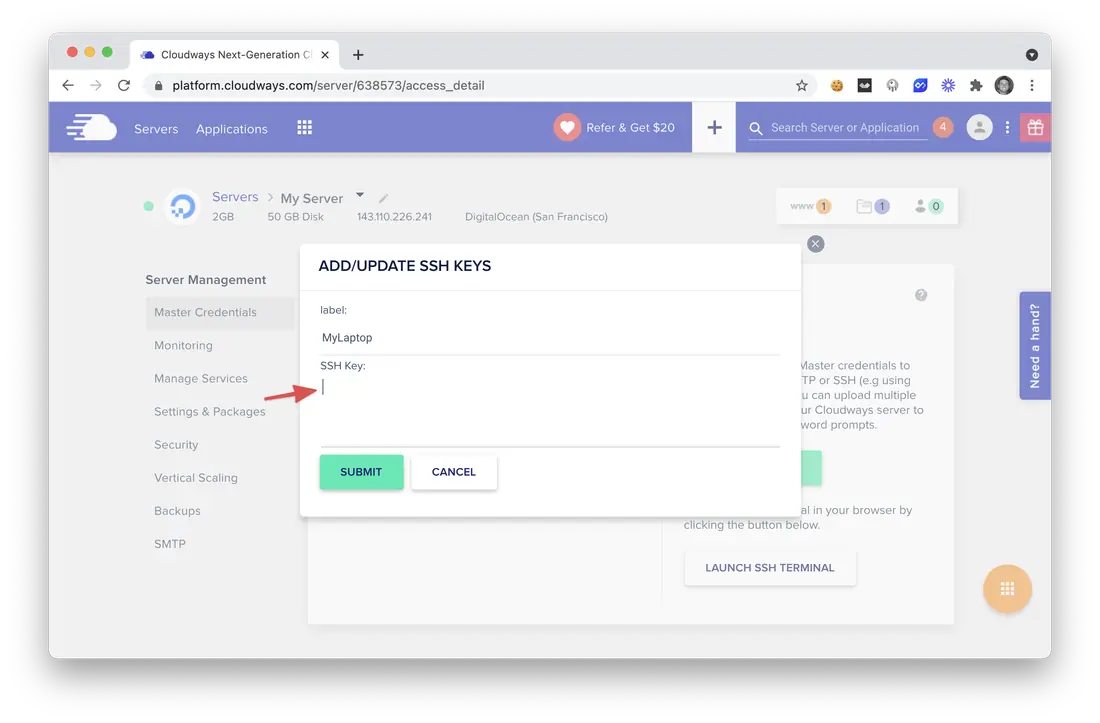1100x723 pixels.
Task: Bookmark this page with star icon
Action: (802, 86)
